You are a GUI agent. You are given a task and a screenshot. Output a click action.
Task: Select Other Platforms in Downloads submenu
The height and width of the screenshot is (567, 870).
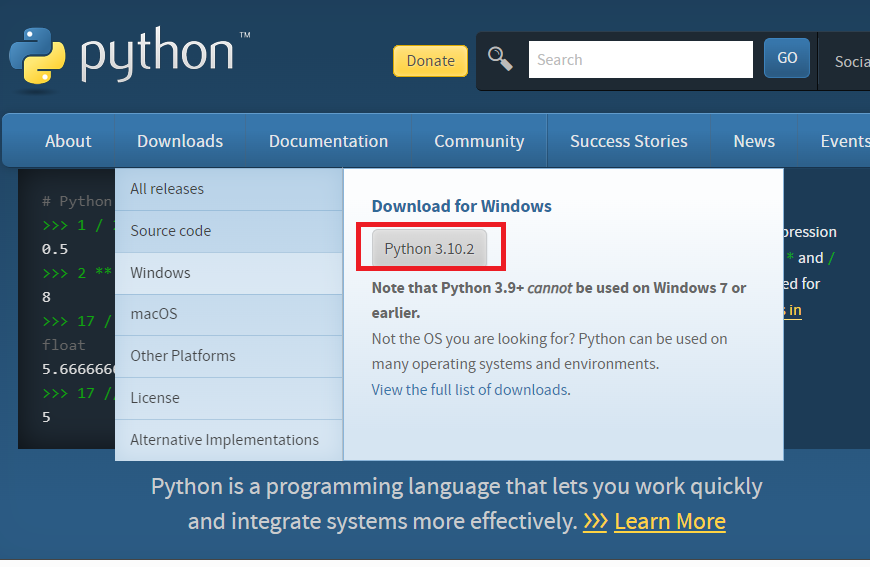[229, 356]
